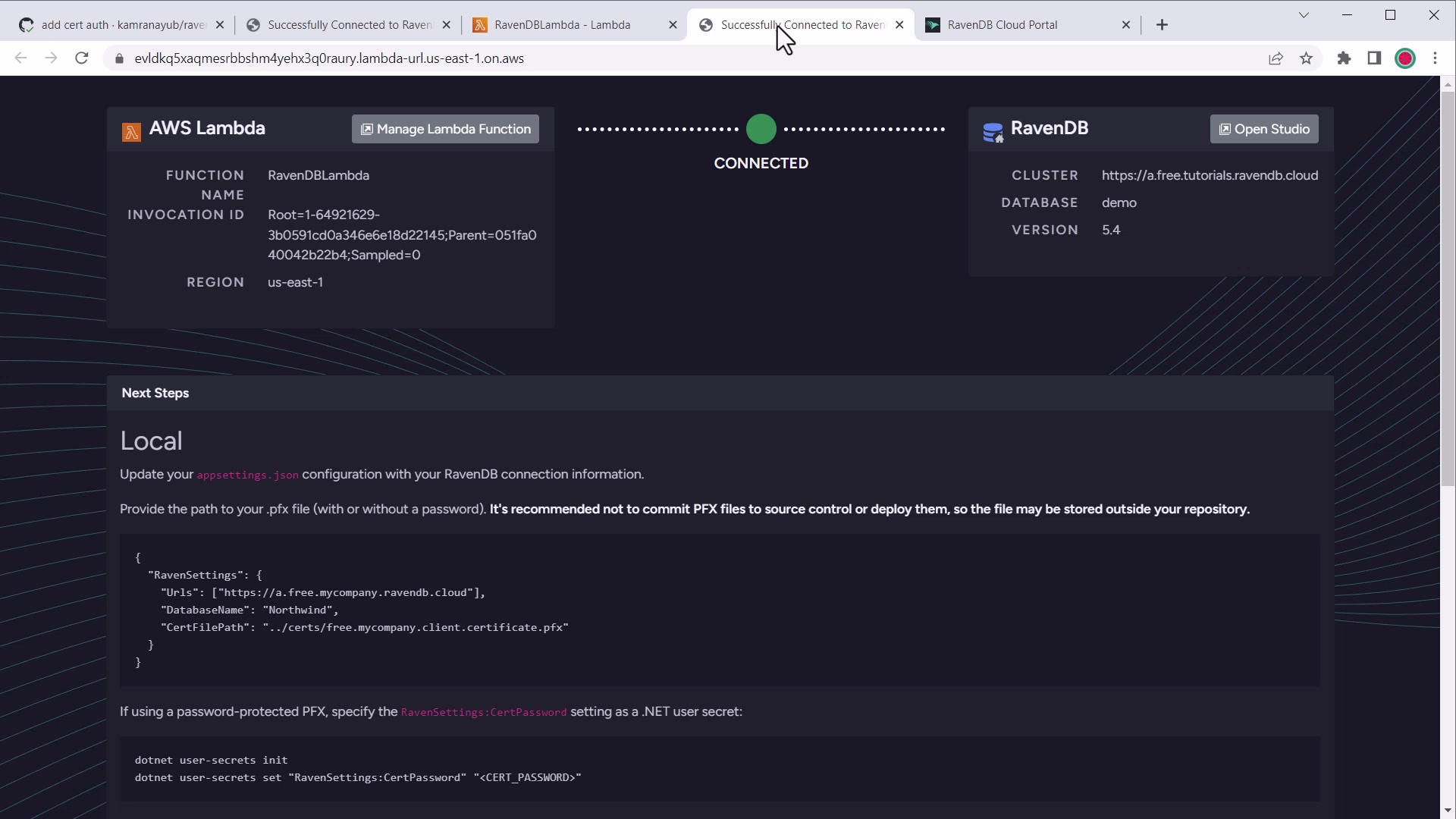Click the AWS Lambda logo icon
The height and width of the screenshot is (819, 1456).
point(131,132)
